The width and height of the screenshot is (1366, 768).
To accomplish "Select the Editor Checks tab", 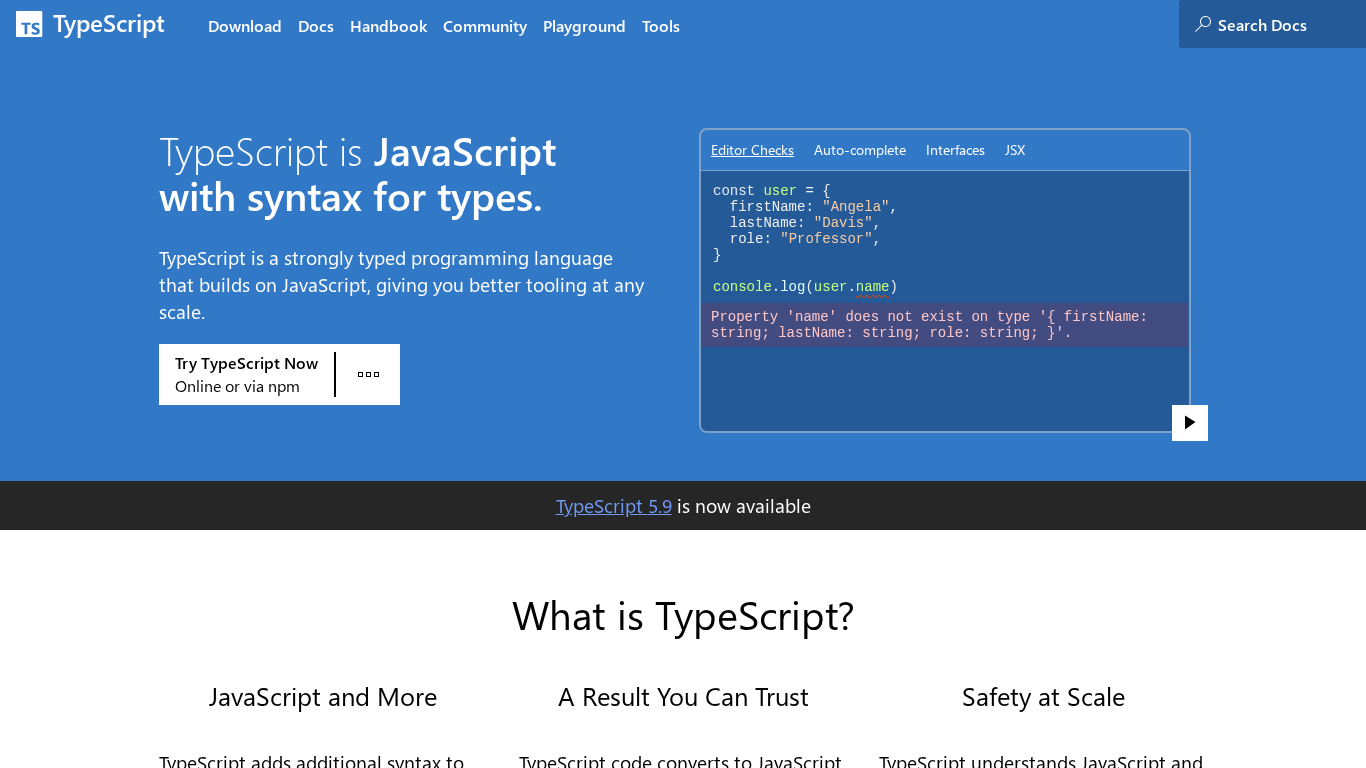I will point(752,150).
